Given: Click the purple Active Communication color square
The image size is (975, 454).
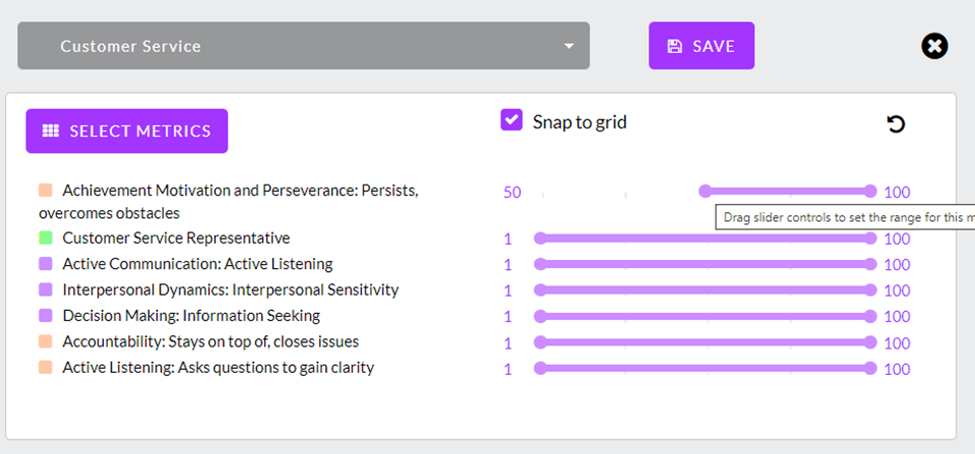Looking at the screenshot, I should (45, 264).
